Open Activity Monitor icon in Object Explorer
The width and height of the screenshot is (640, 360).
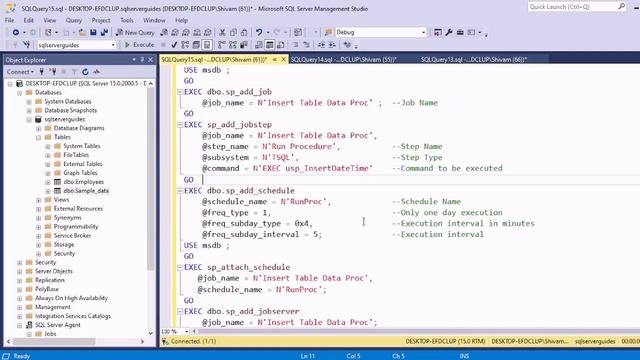point(96,72)
